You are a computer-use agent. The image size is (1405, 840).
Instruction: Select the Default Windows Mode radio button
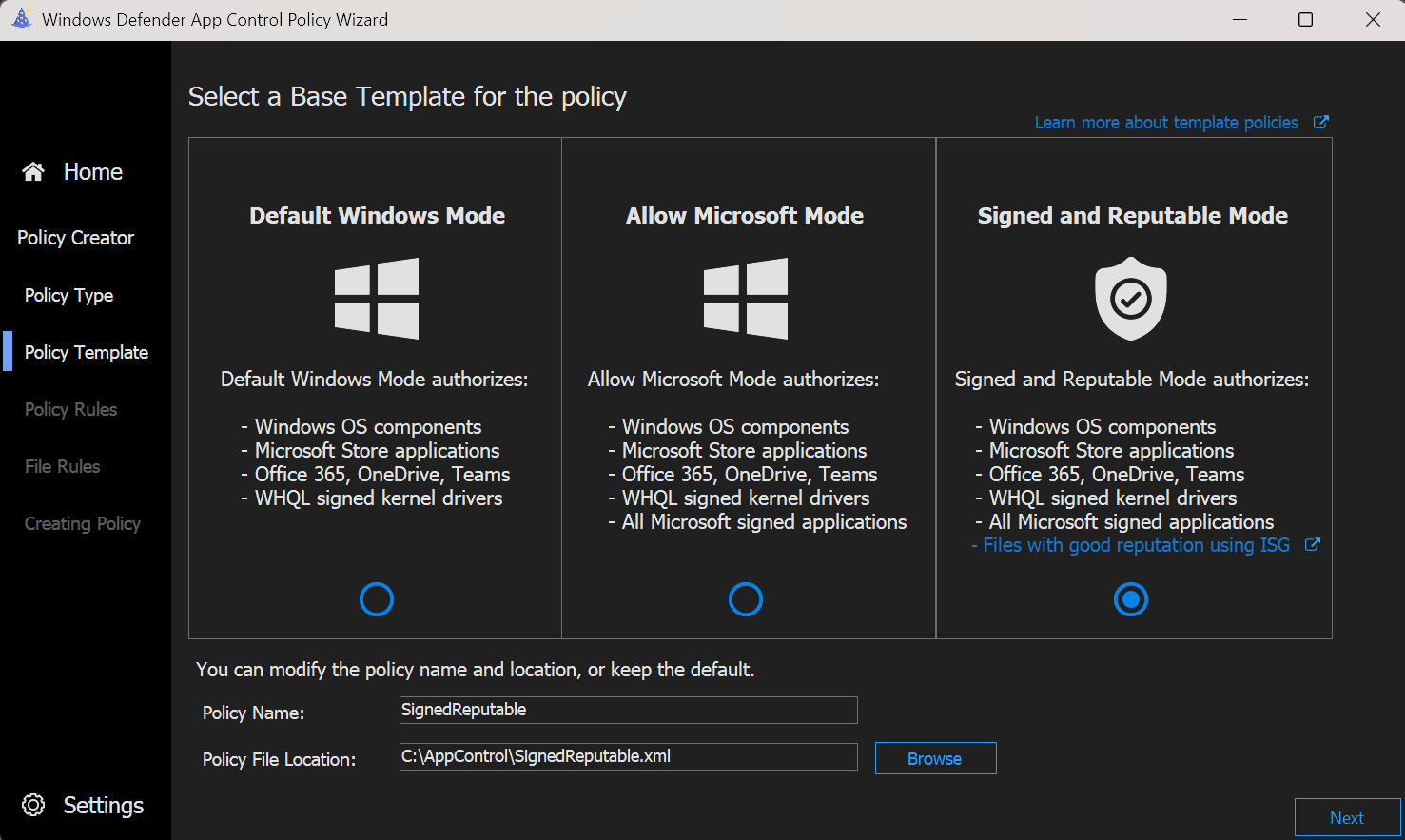pos(377,599)
